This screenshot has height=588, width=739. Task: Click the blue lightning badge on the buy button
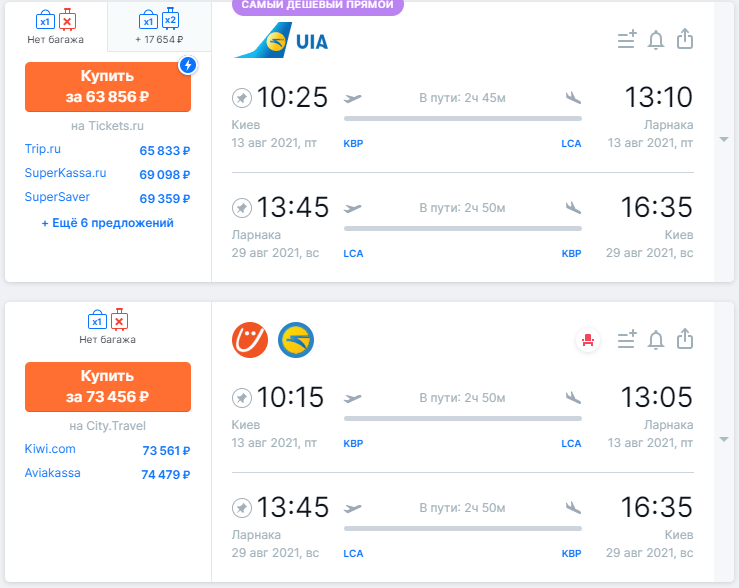(x=188, y=65)
